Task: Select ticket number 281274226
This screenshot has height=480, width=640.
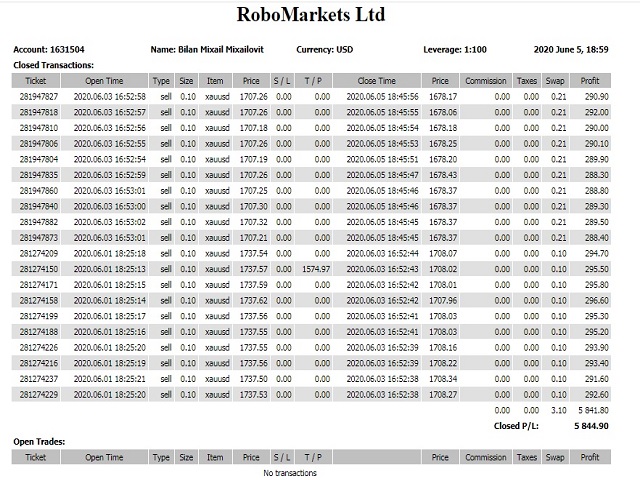Action: 39,347
